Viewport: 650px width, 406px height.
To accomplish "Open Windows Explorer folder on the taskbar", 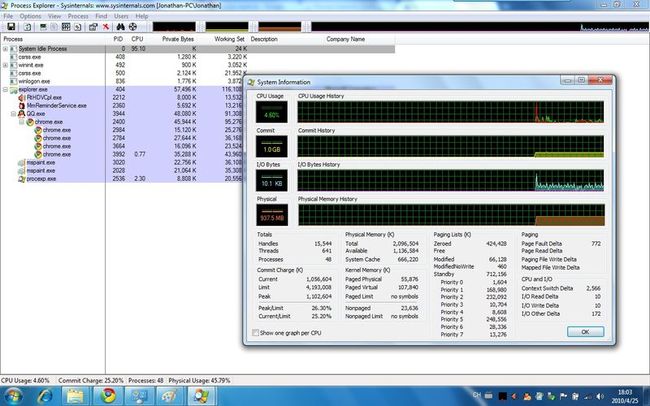I will [x=75, y=396].
